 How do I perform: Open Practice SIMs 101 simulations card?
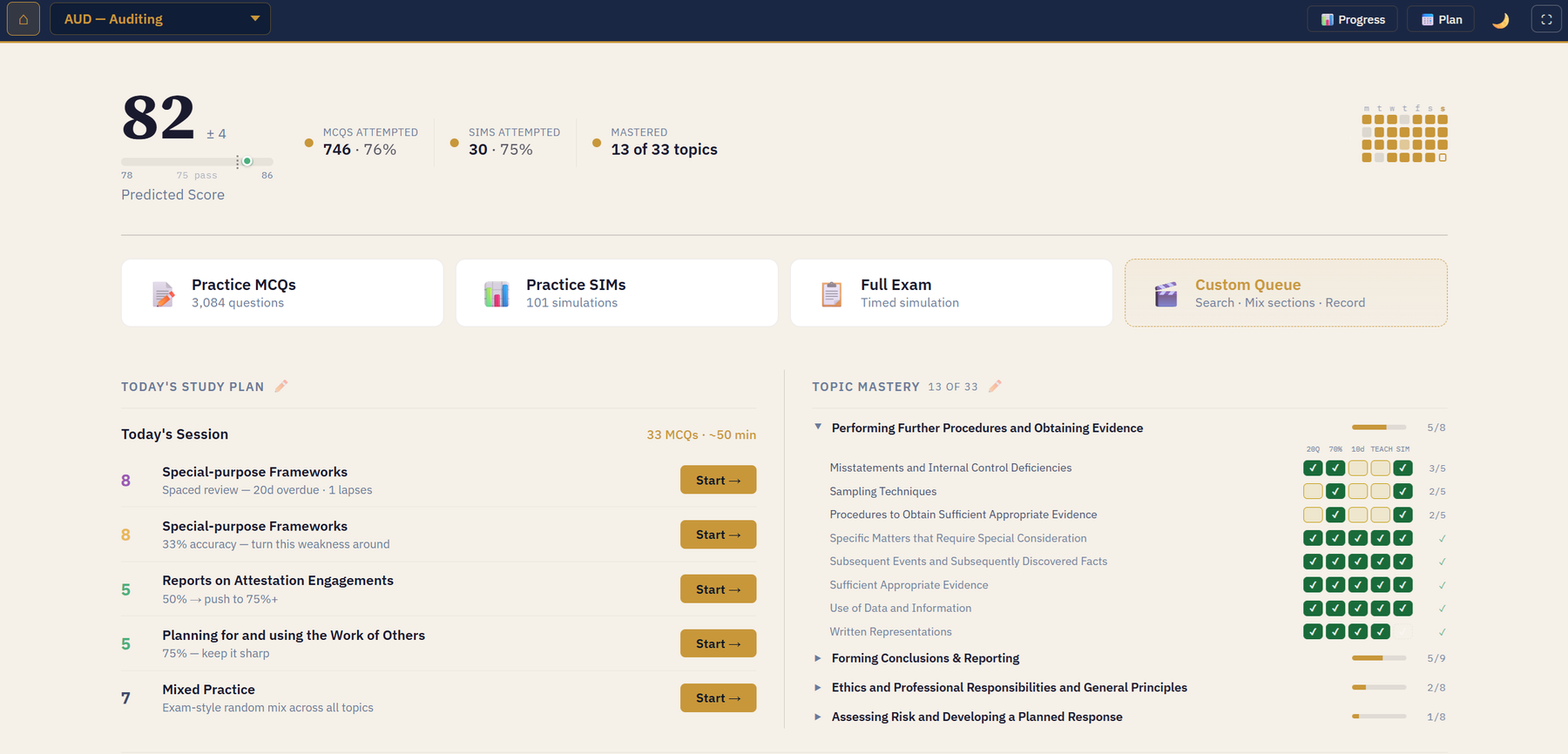click(617, 293)
